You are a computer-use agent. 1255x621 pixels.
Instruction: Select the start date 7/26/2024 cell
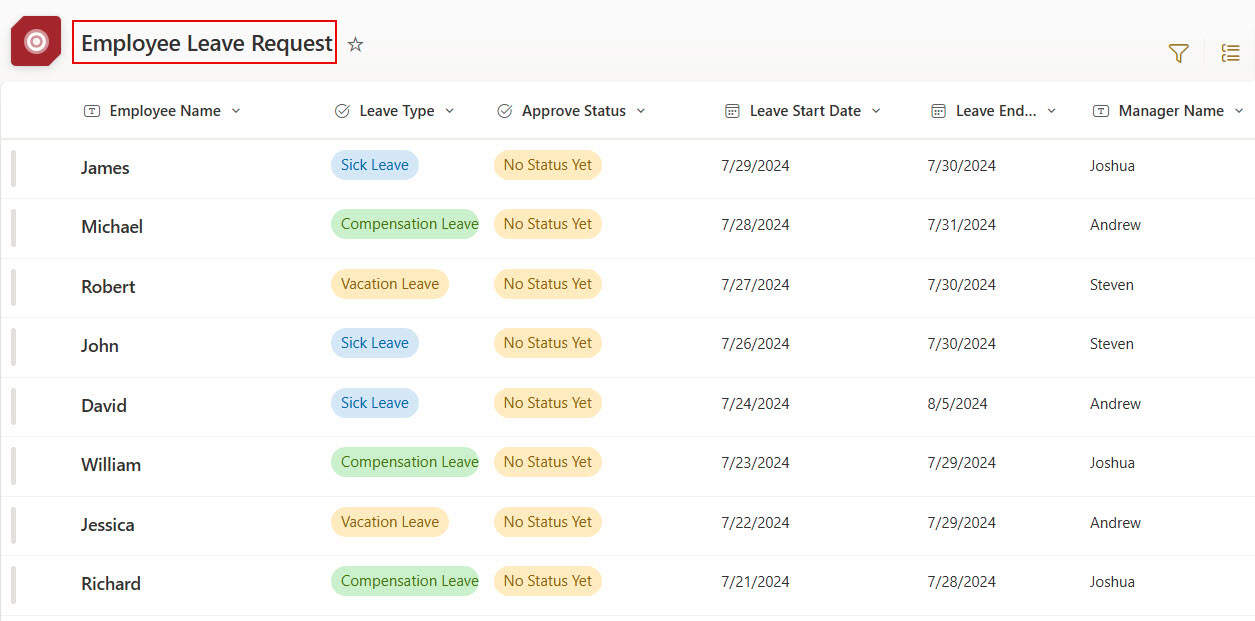755,344
